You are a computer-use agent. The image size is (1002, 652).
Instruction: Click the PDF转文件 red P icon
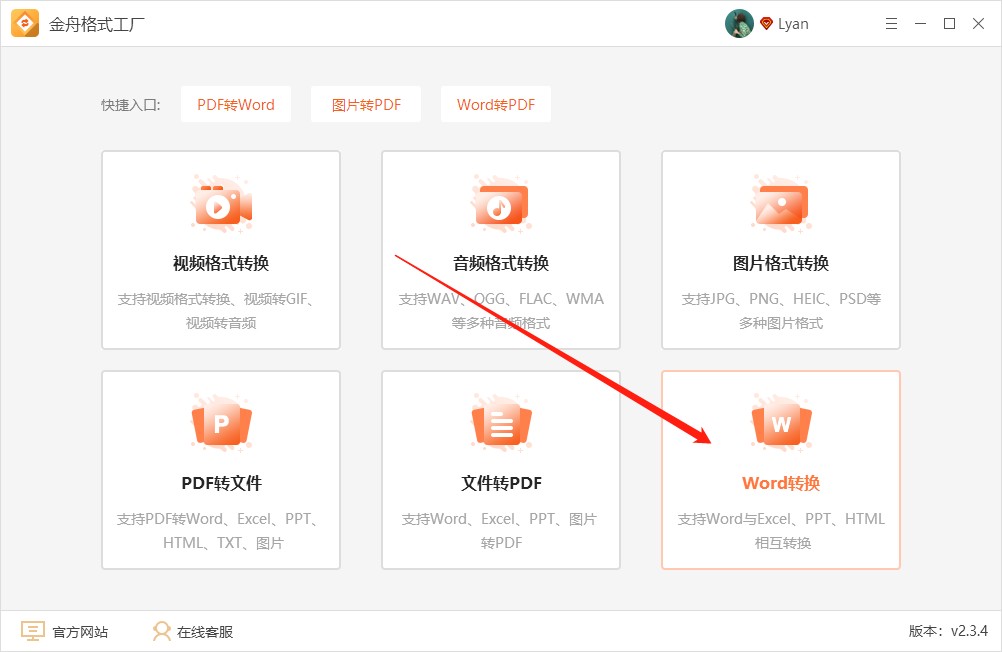(x=220, y=423)
